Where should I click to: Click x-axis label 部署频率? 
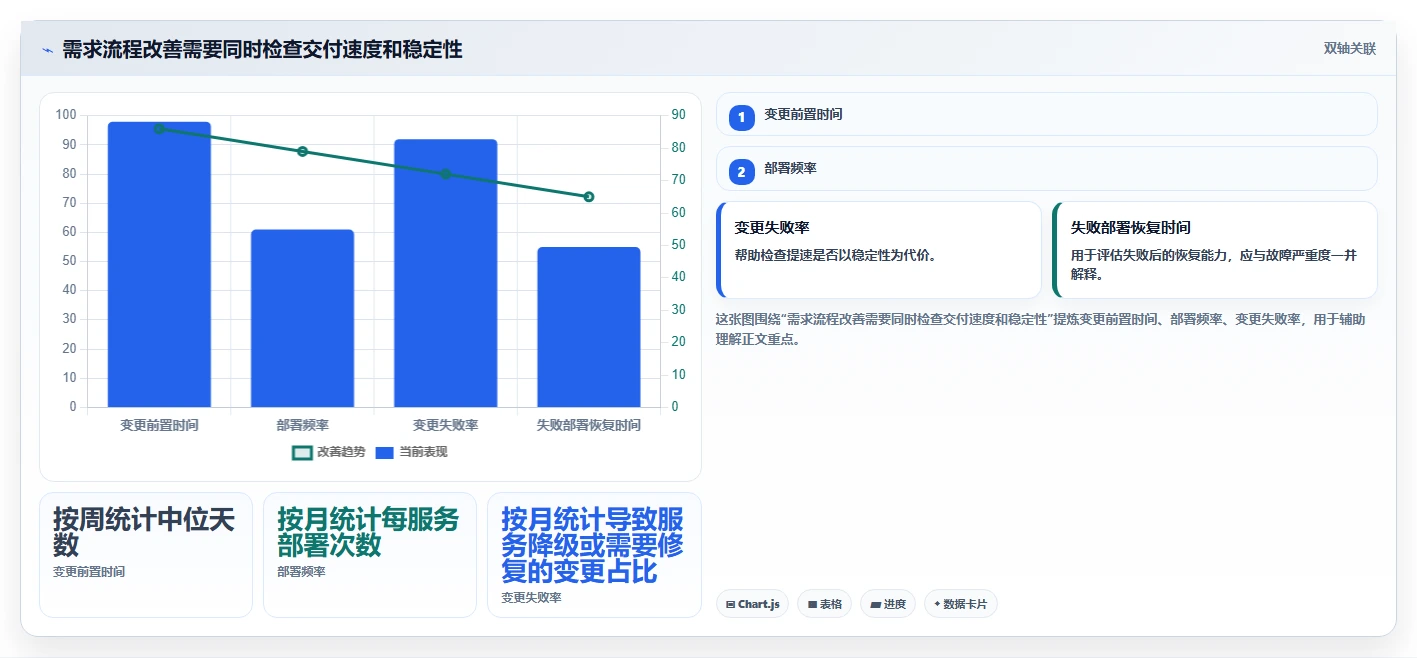(302, 425)
